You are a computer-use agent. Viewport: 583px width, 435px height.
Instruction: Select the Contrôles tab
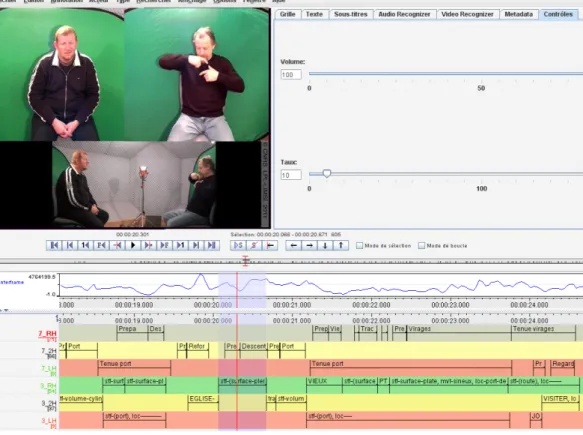pyautogui.click(x=558, y=14)
